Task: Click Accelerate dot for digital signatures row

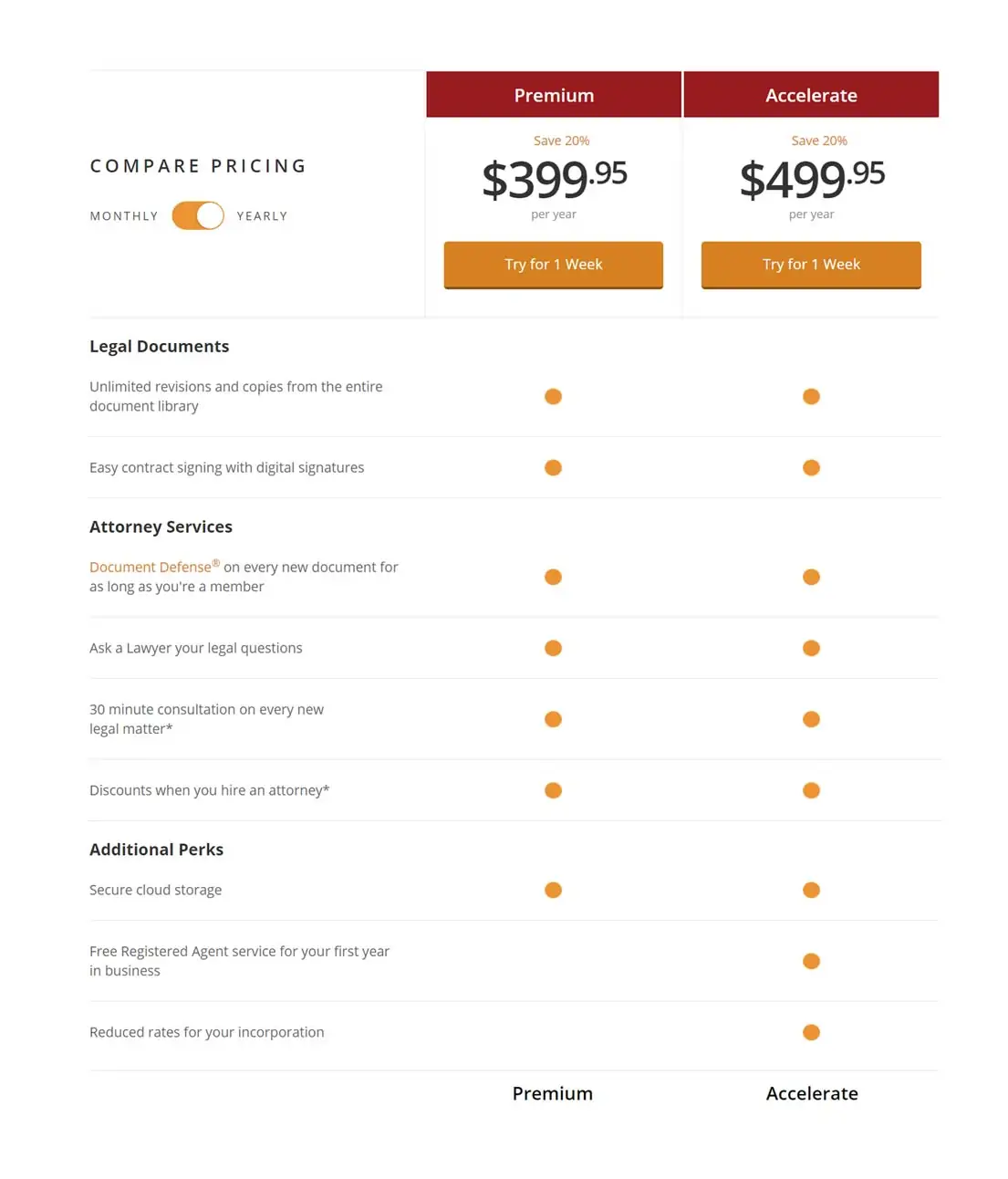Action: pyautogui.click(x=811, y=467)
